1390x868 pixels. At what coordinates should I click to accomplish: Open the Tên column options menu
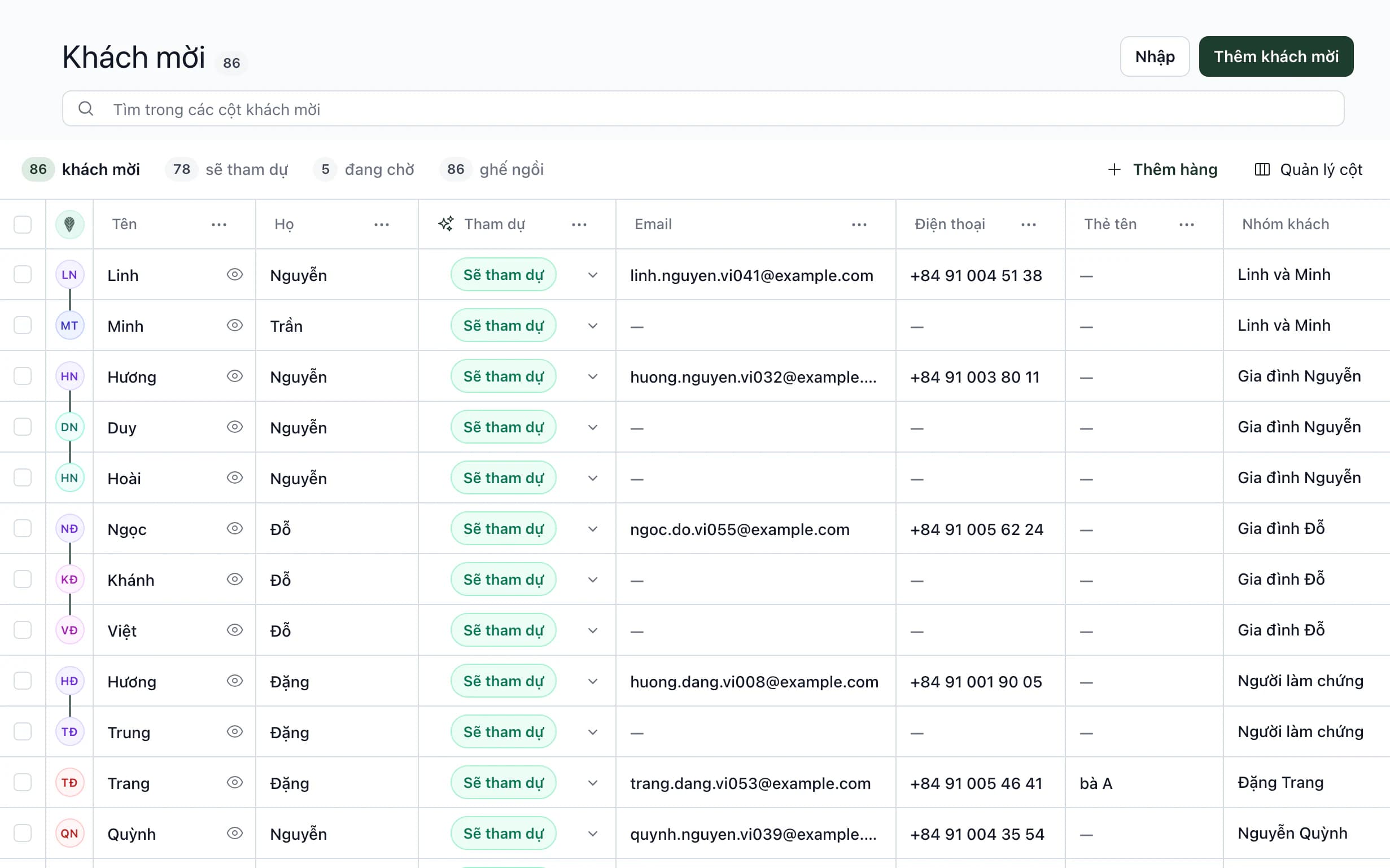click(218, 225)
